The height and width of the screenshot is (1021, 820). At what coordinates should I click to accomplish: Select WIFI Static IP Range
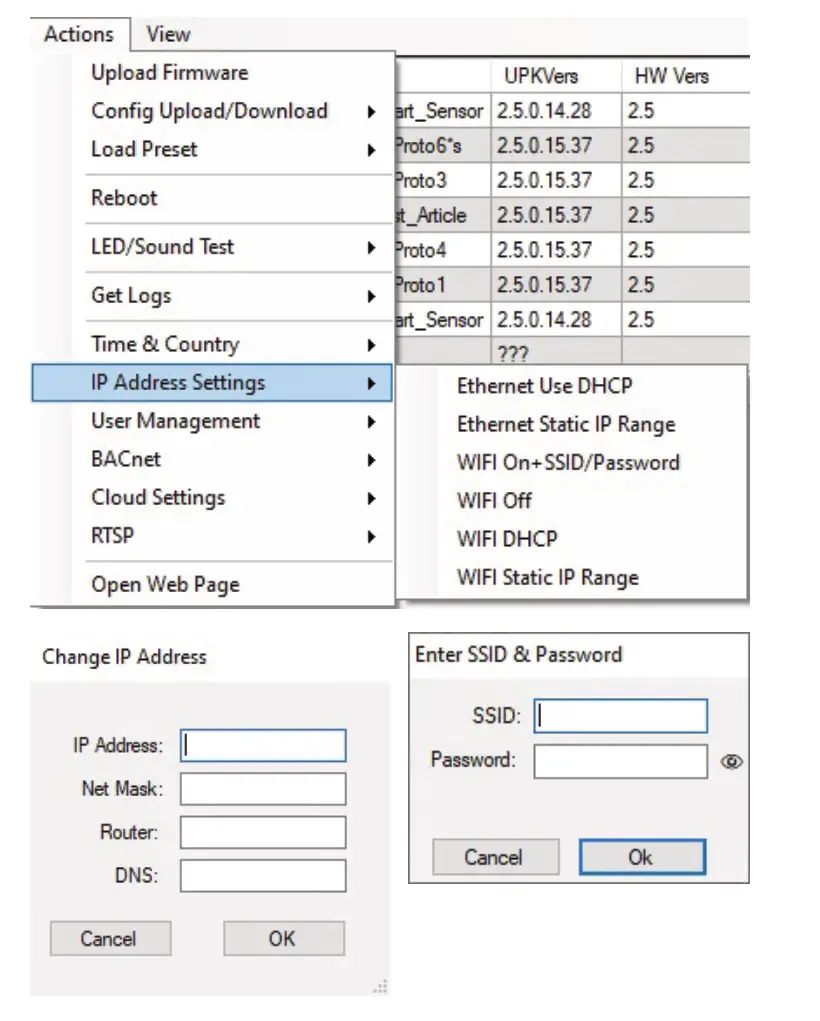pos(546,577)
